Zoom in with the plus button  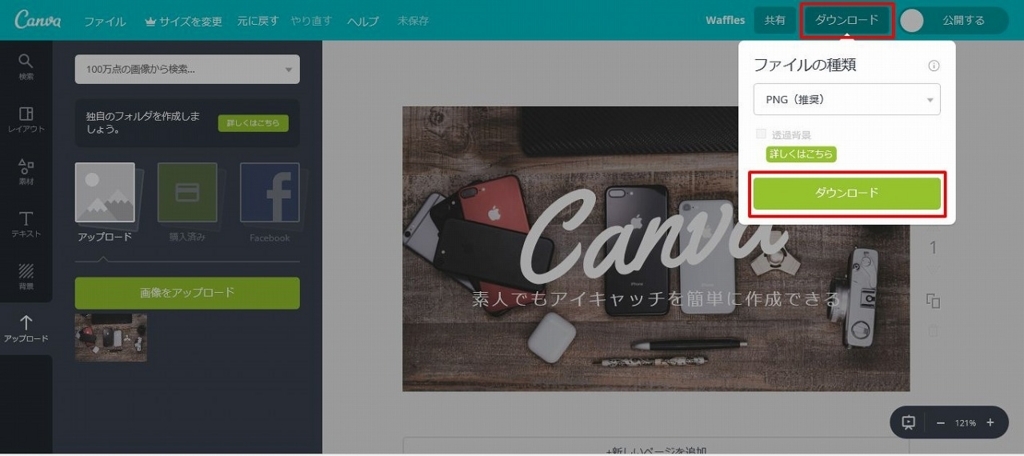[x=990, y=423]
